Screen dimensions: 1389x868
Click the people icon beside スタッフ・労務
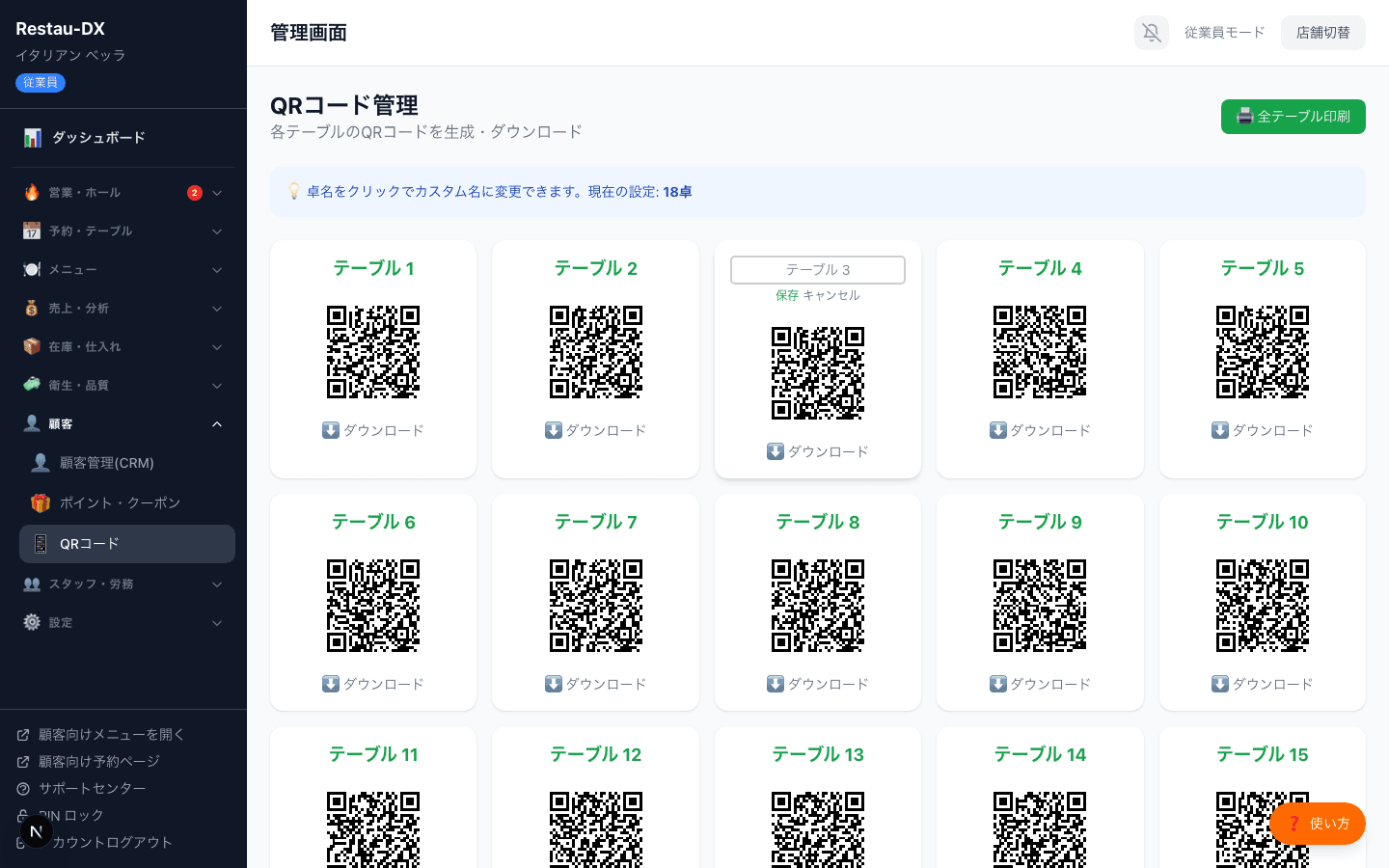point(32,584)
